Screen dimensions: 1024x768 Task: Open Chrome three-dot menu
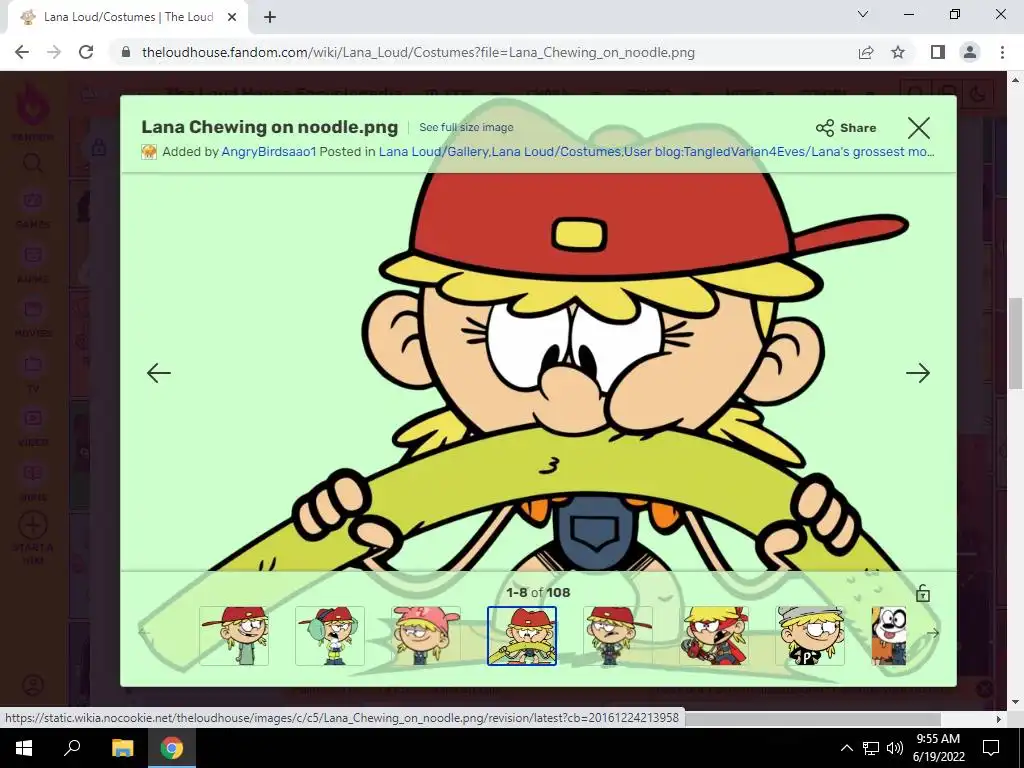tap(1002, 52)
